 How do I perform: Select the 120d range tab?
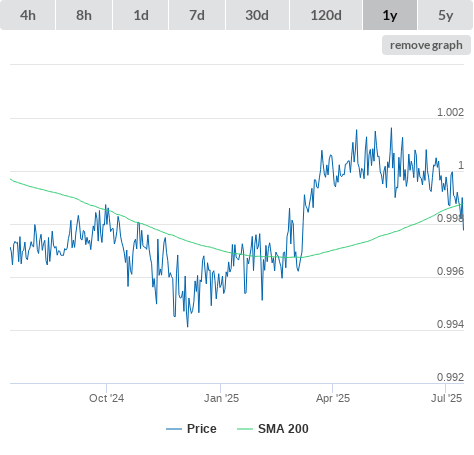coord(326,15)
